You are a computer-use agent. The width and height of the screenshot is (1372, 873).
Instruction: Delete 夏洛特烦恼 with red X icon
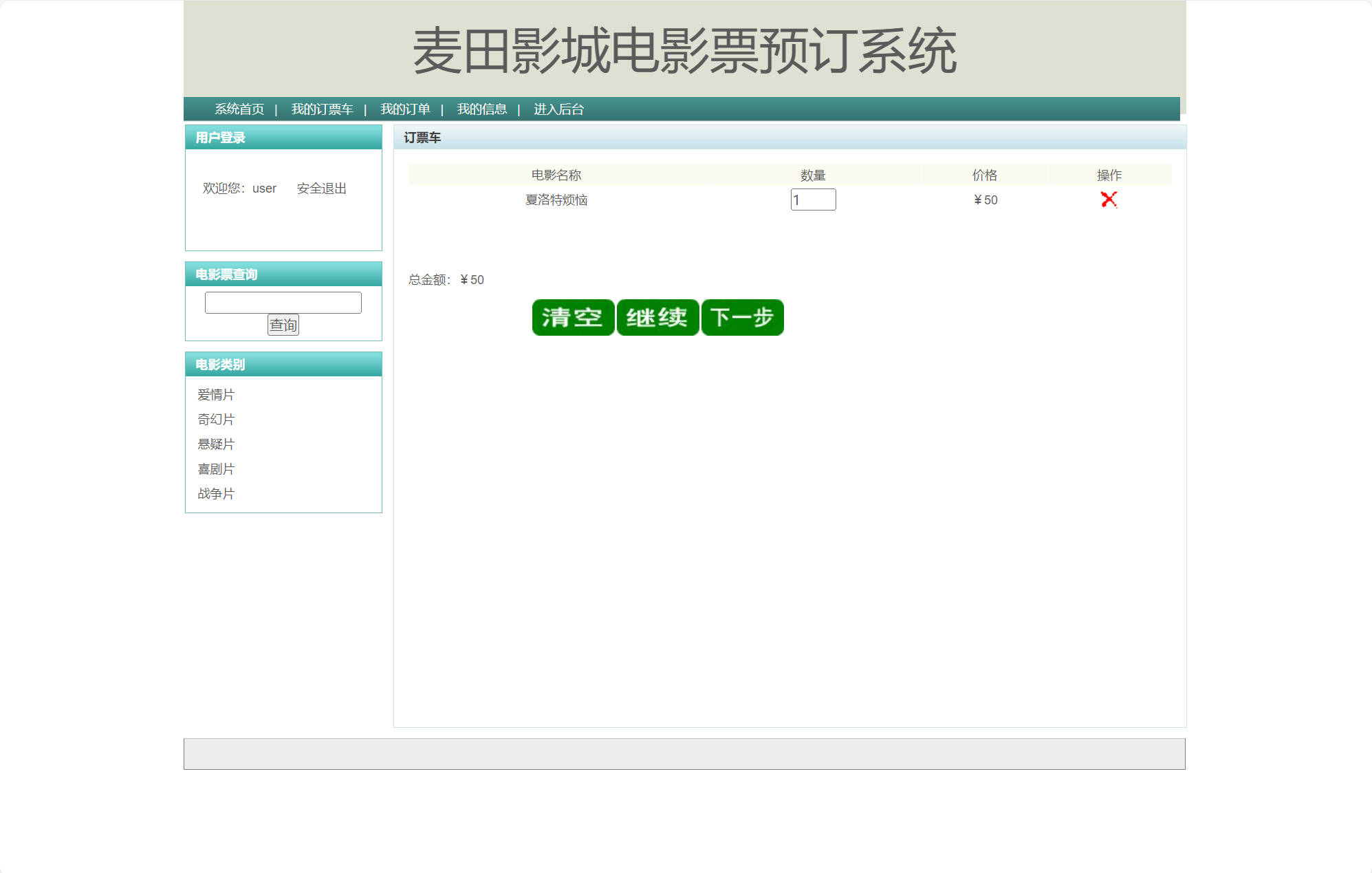pos(1109,200)
